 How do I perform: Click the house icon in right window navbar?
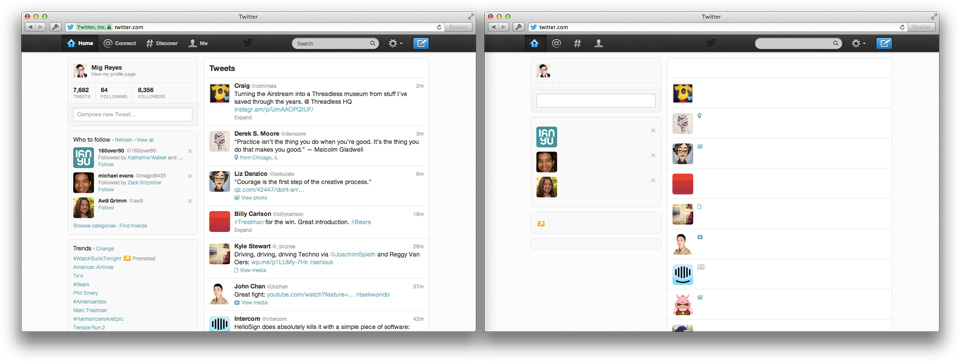[534, 43]
